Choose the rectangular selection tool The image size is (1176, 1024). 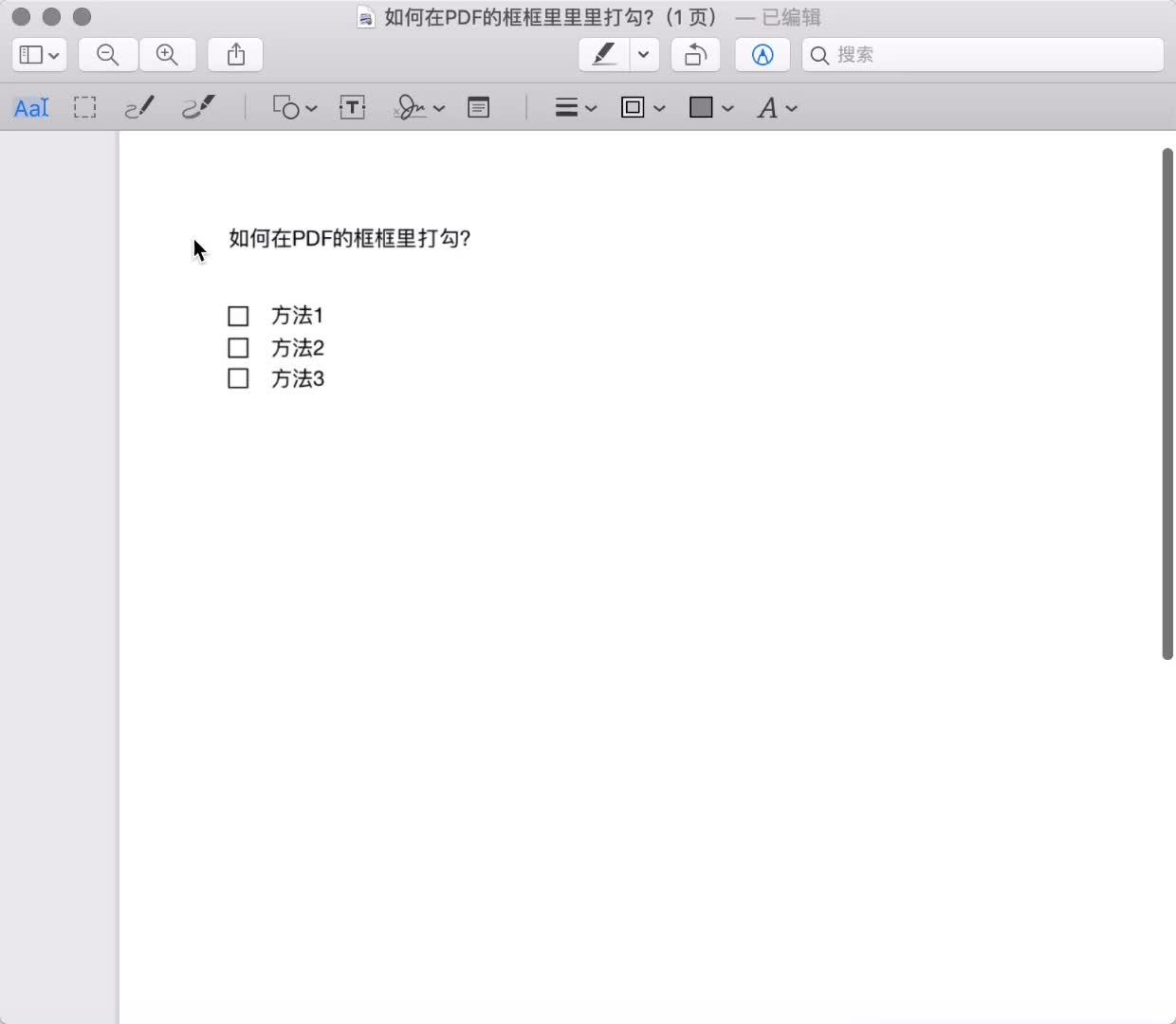point(85,107)
